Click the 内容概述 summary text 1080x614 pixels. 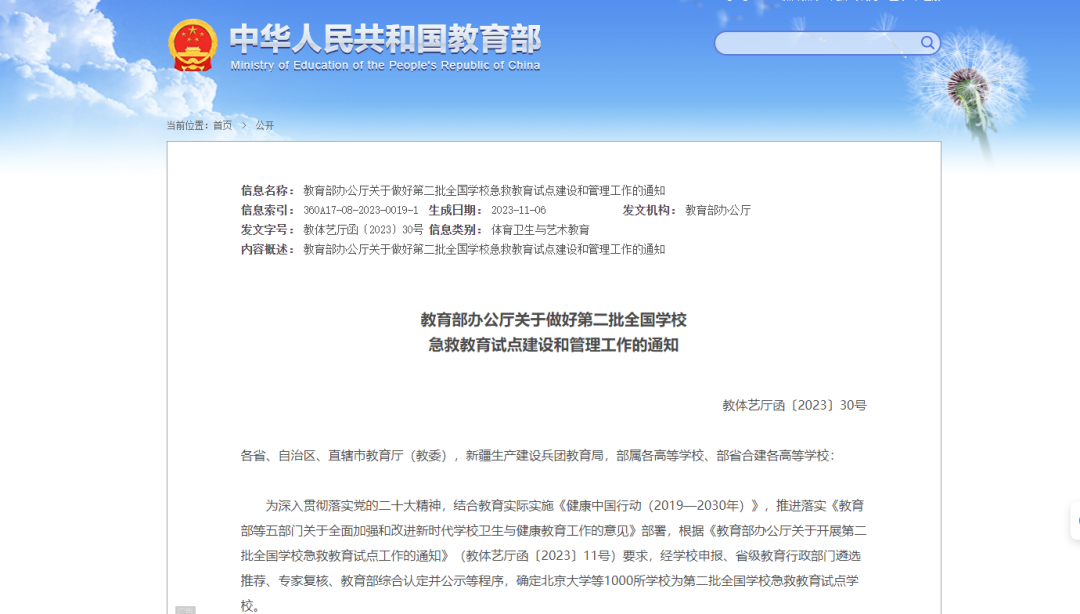(484, 249)
